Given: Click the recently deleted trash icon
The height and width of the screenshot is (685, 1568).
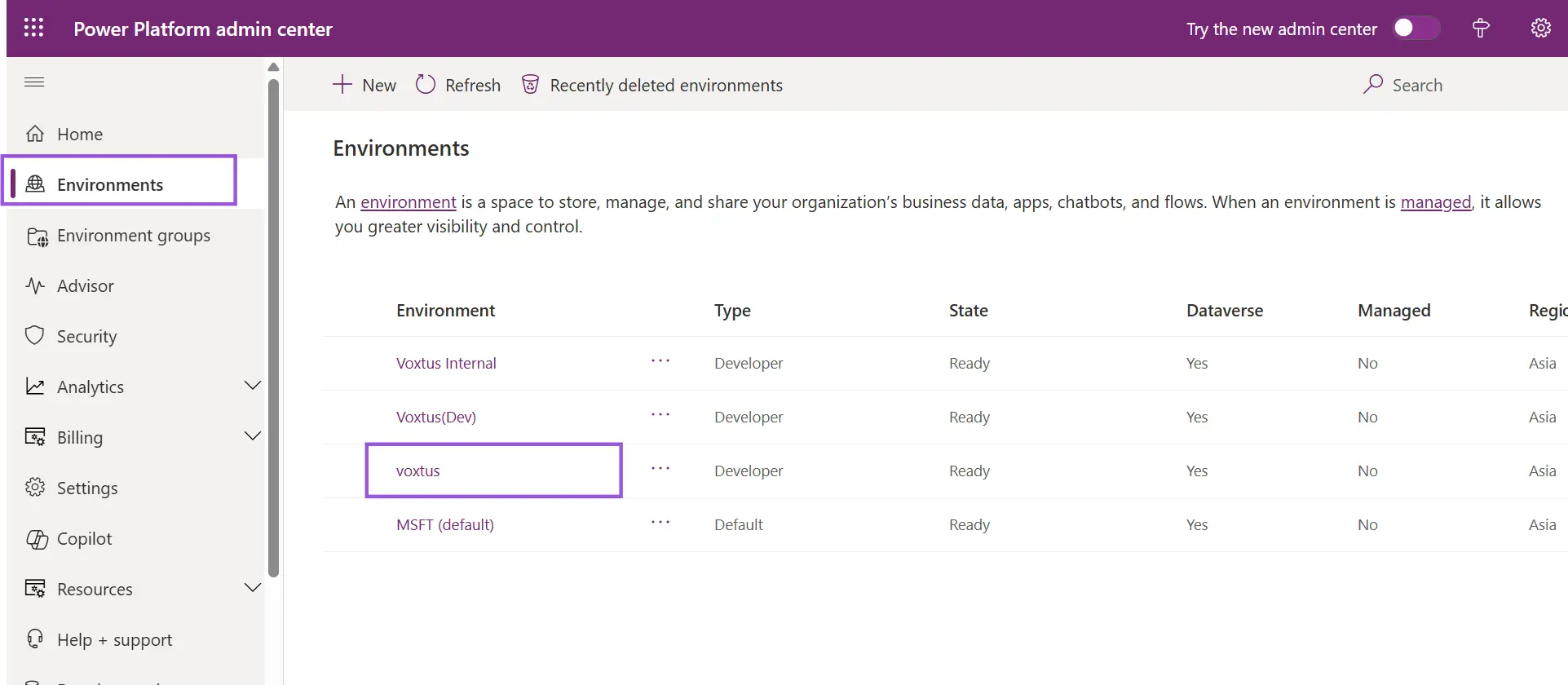Looking at the screenshot, I should 530,85.
